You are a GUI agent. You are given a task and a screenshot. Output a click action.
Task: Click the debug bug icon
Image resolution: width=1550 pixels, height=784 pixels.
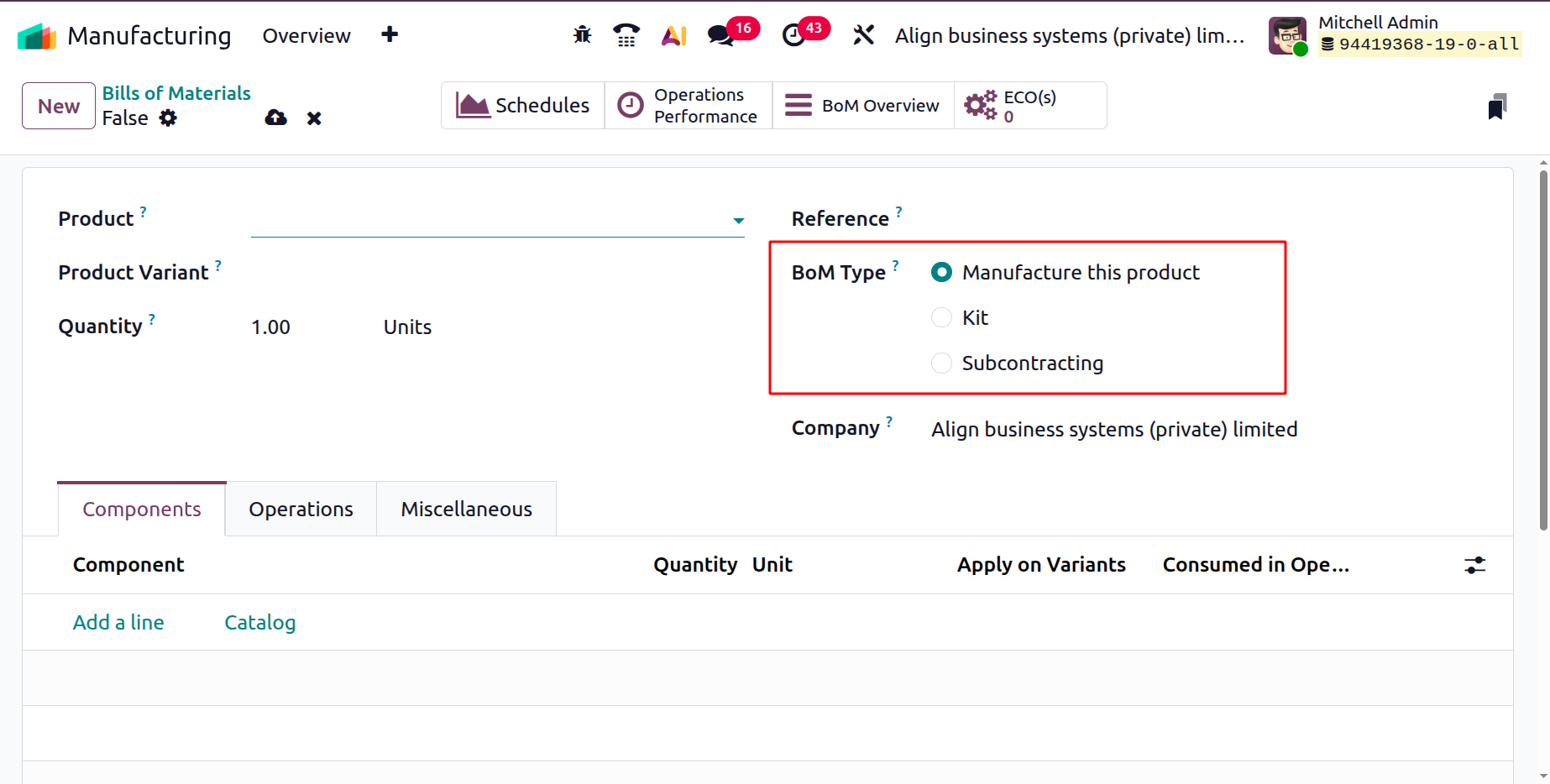click(x=582, y=35)
